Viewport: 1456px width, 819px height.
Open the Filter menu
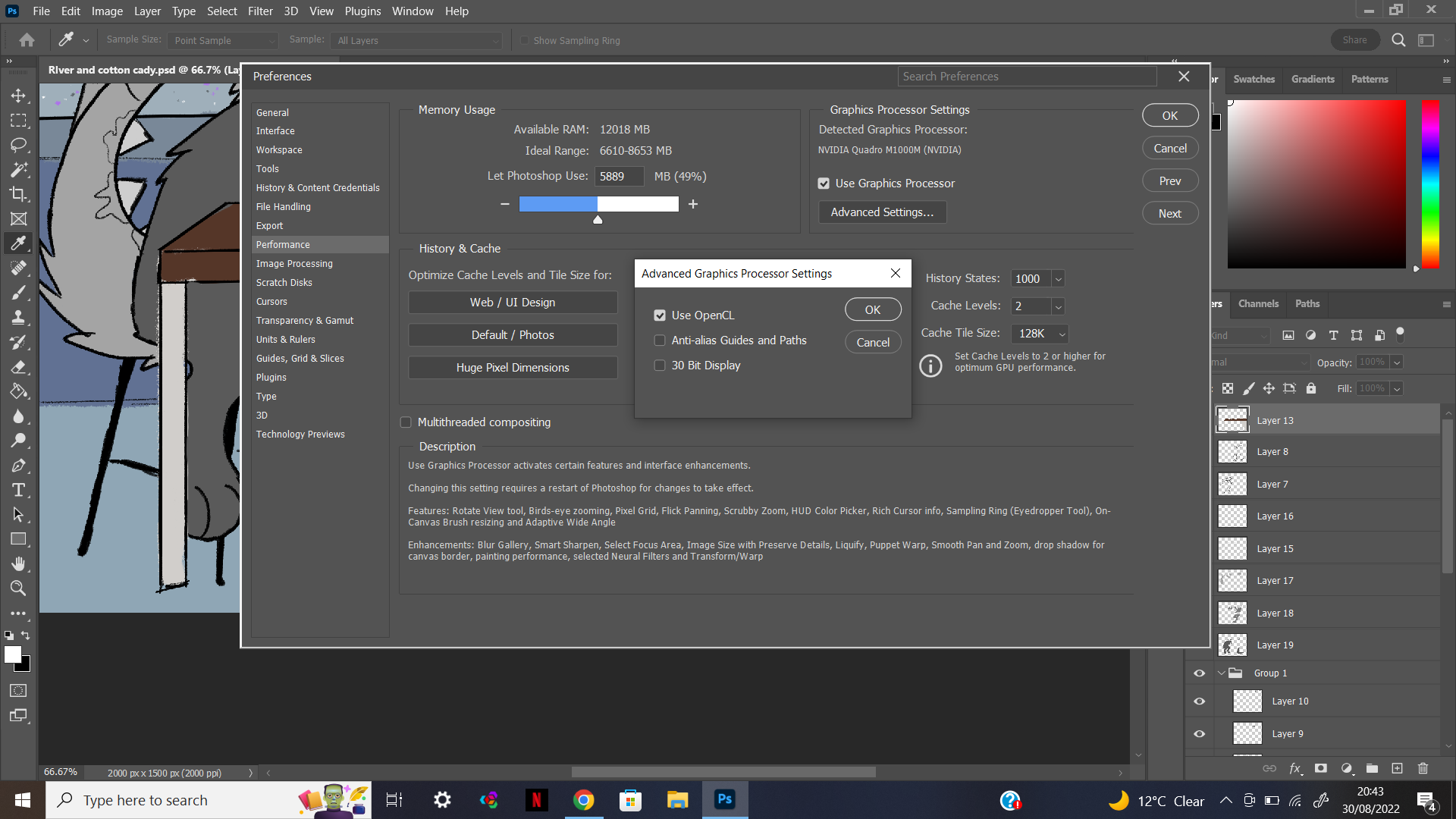tap(260, 11)
